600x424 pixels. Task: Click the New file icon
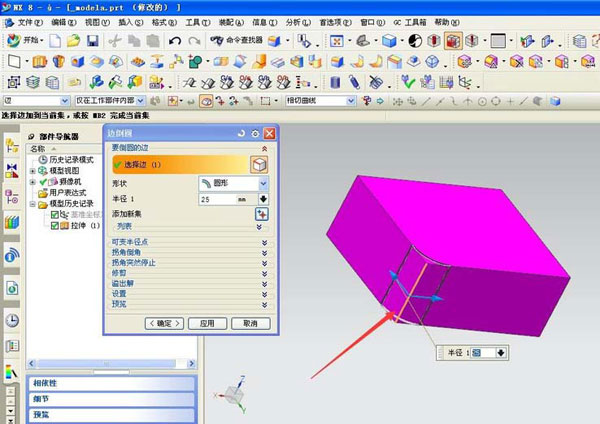pyautogui.click(x=56, y=40)
